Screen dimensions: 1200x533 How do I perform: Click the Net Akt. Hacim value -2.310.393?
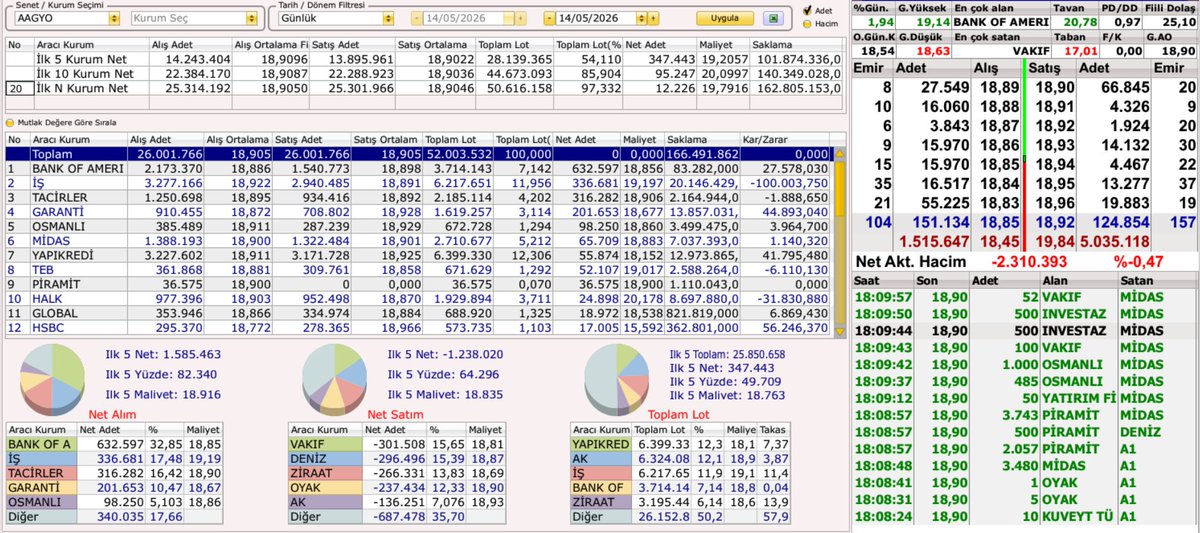pyautogui.click(x=1029, y=261)
